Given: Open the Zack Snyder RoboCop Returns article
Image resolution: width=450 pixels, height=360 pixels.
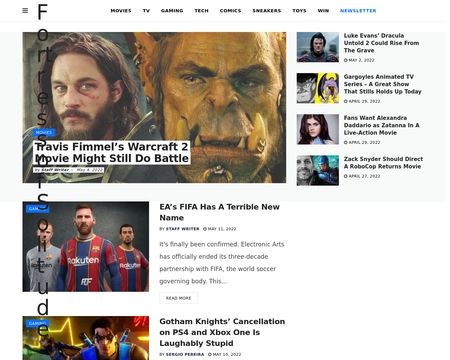Looking at the screenshot, I should (383, 163).
